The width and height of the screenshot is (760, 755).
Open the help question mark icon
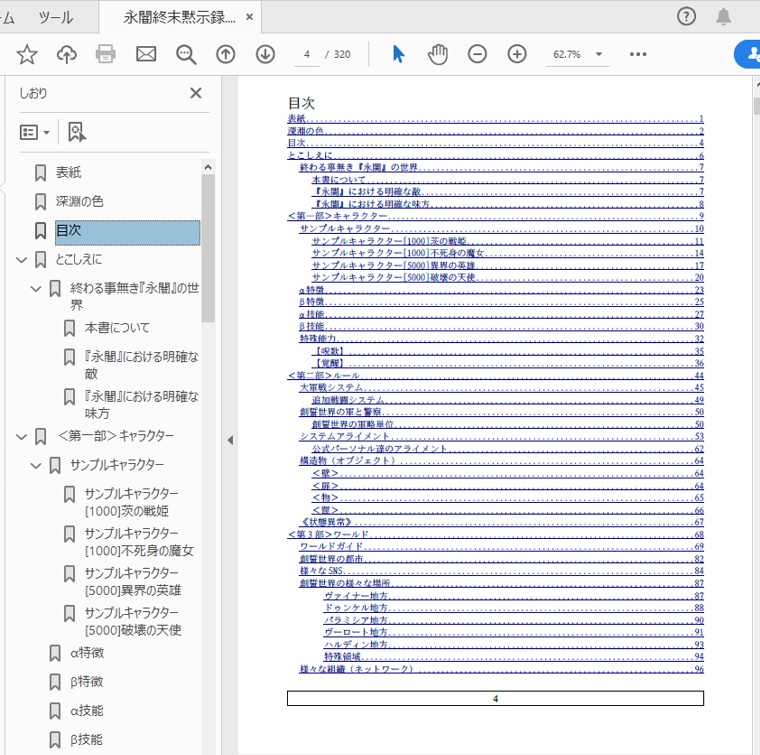(x=686, y=16)
